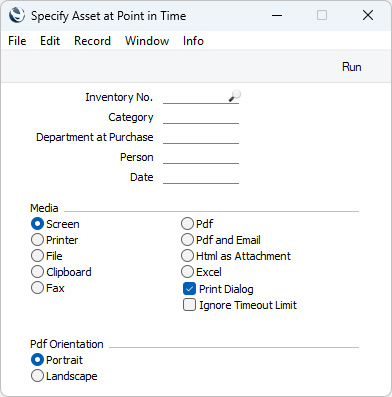Open the Info menu
Screen dimensions: 392x397
point(193,41)
